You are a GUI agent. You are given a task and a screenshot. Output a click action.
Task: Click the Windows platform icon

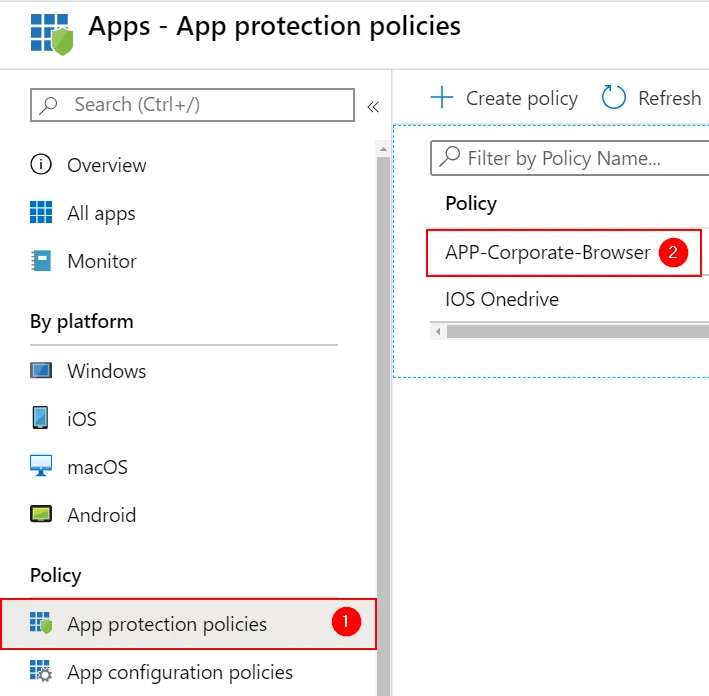pos(41,370)
